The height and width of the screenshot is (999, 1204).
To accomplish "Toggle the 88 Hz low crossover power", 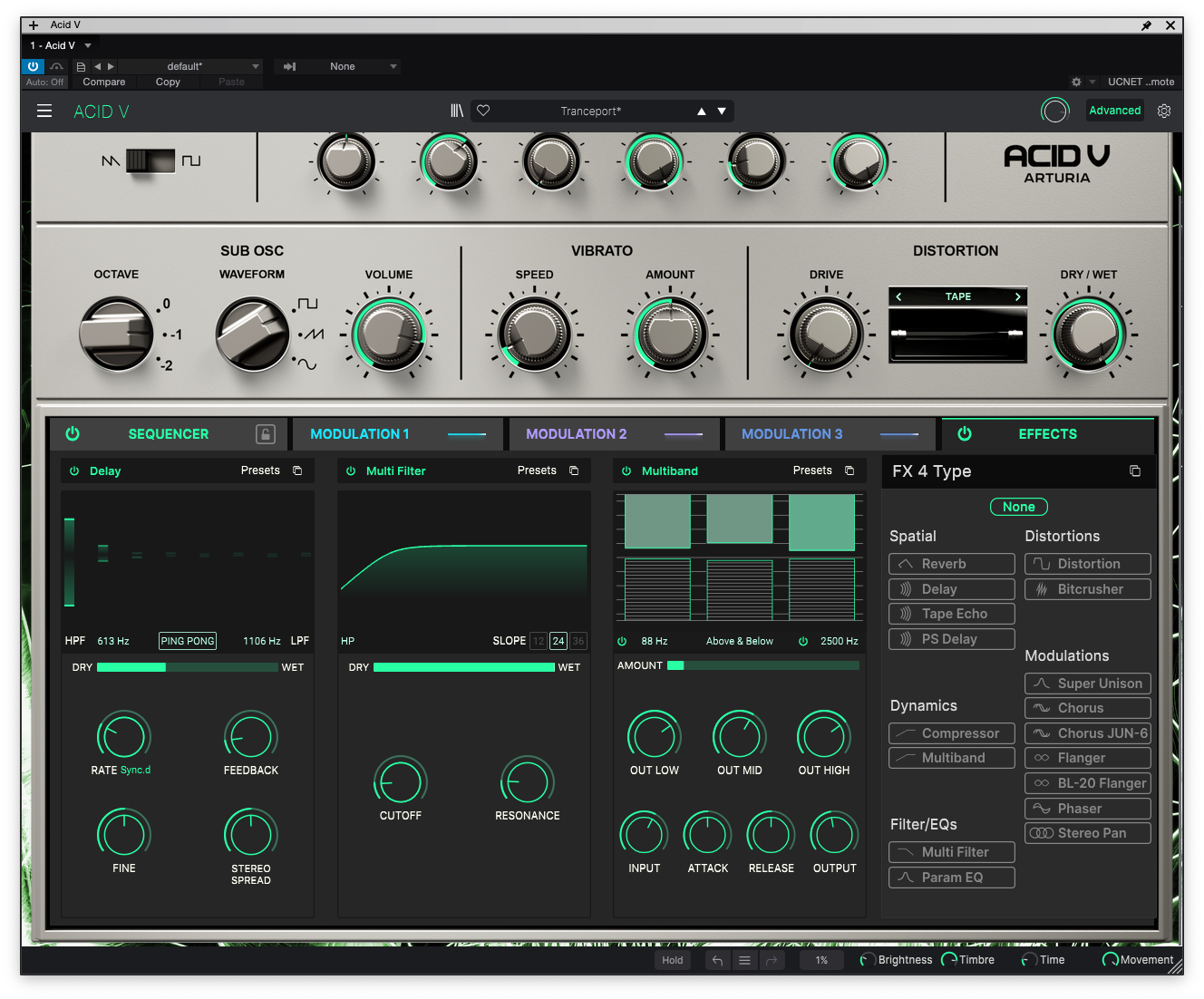I will [x=622, y=641].
